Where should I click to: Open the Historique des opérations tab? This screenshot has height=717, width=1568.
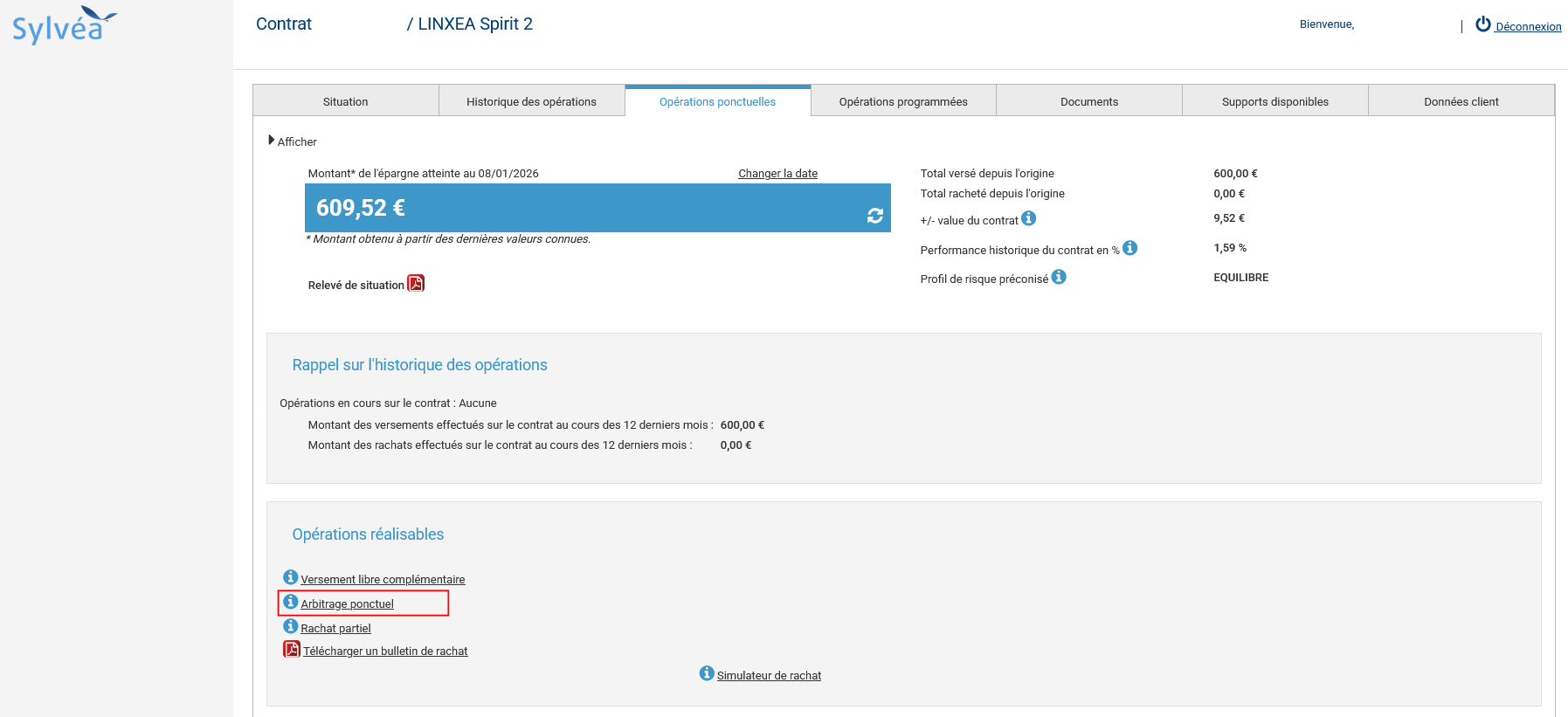tap(531, 101)
